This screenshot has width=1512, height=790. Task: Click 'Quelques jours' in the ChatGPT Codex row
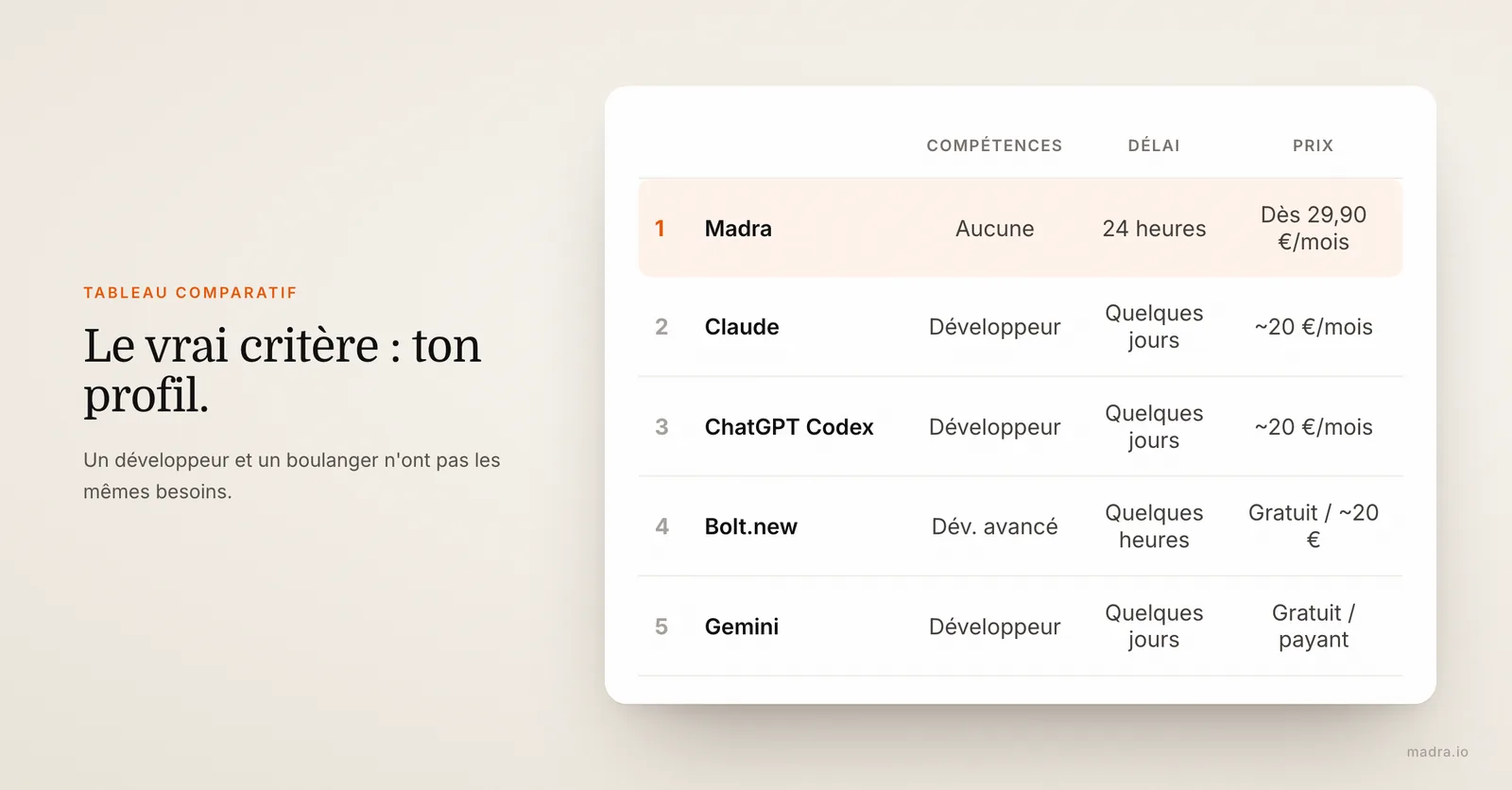tap(1154, 426)
